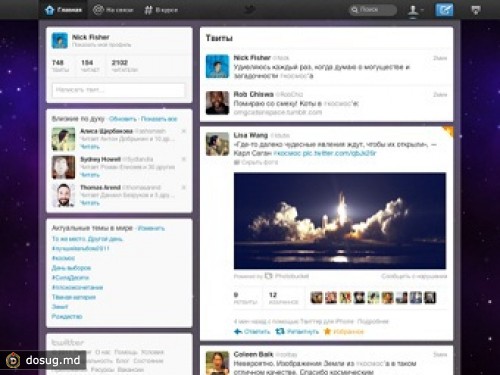
Task: Open Thomas Arend avatar
Action: click(x=63, y=195)
